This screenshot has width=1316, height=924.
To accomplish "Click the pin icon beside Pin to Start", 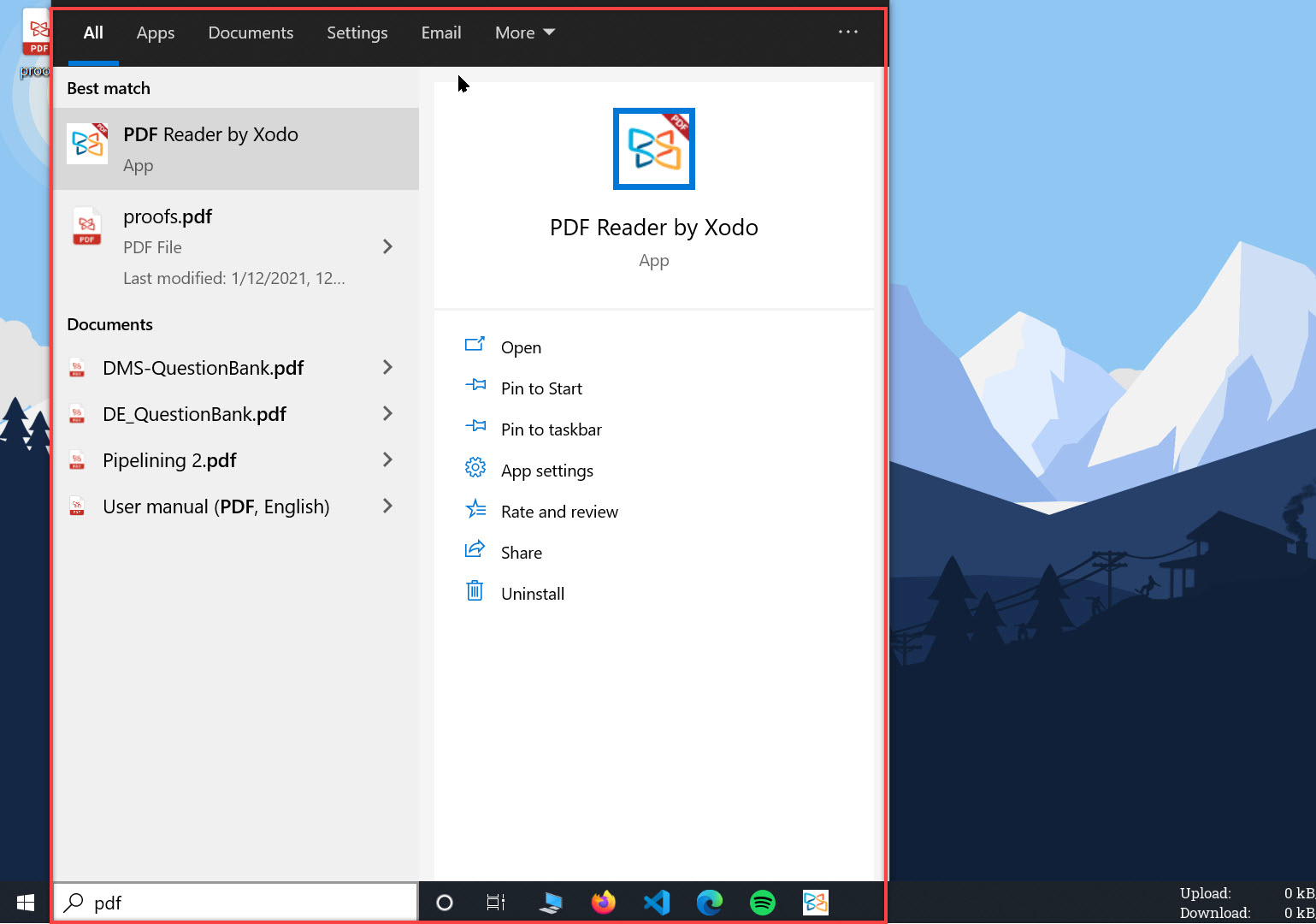I will (475, 386).
